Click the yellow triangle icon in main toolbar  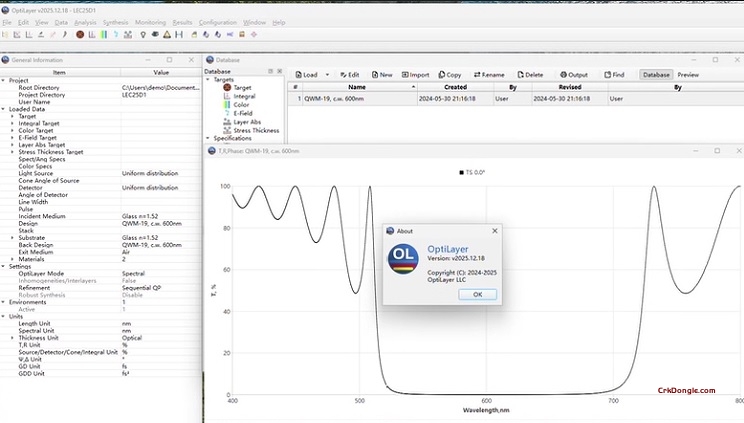coord(167,35)
